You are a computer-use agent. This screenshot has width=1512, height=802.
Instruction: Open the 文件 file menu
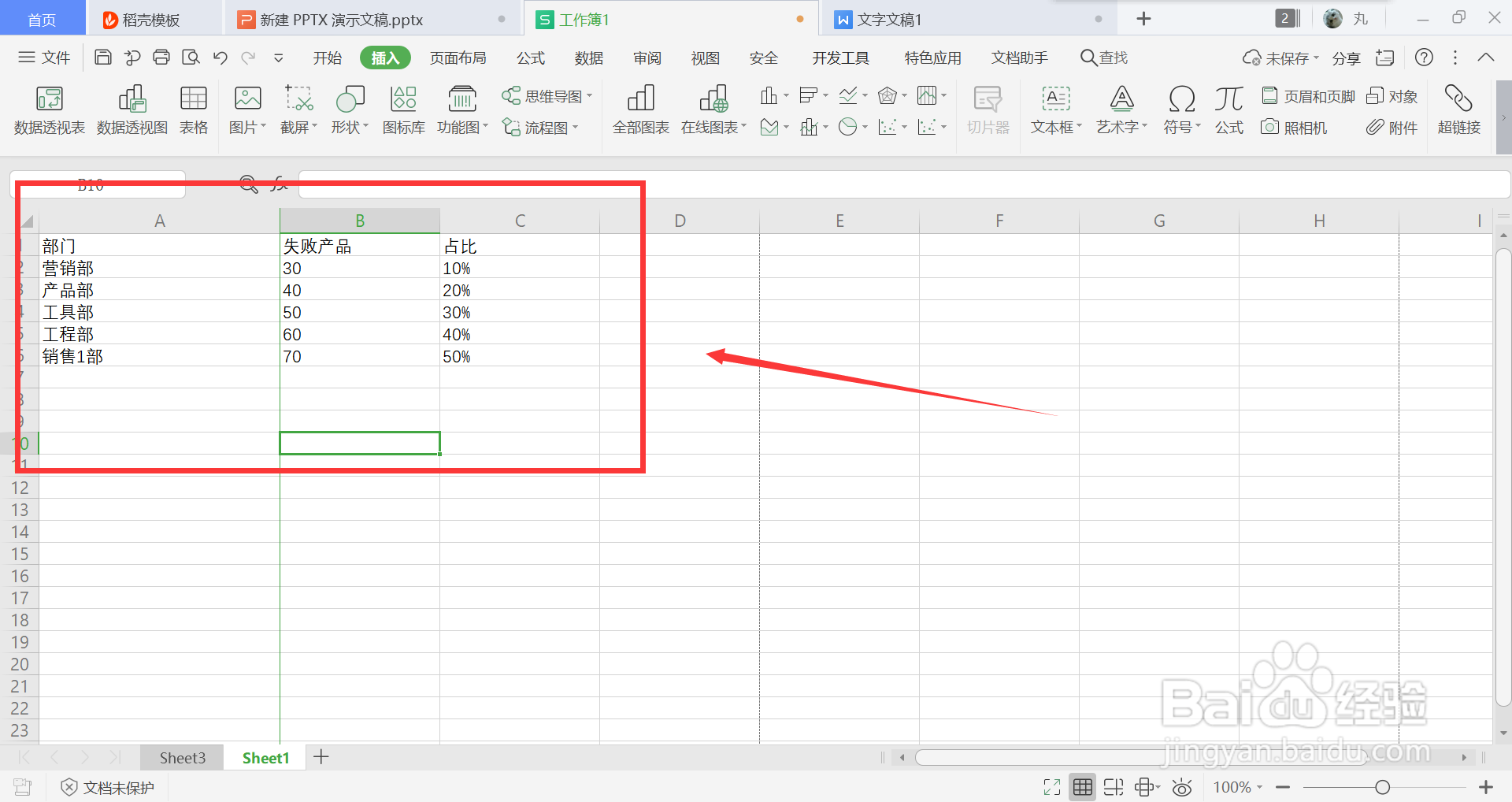(x=45, y=58)
